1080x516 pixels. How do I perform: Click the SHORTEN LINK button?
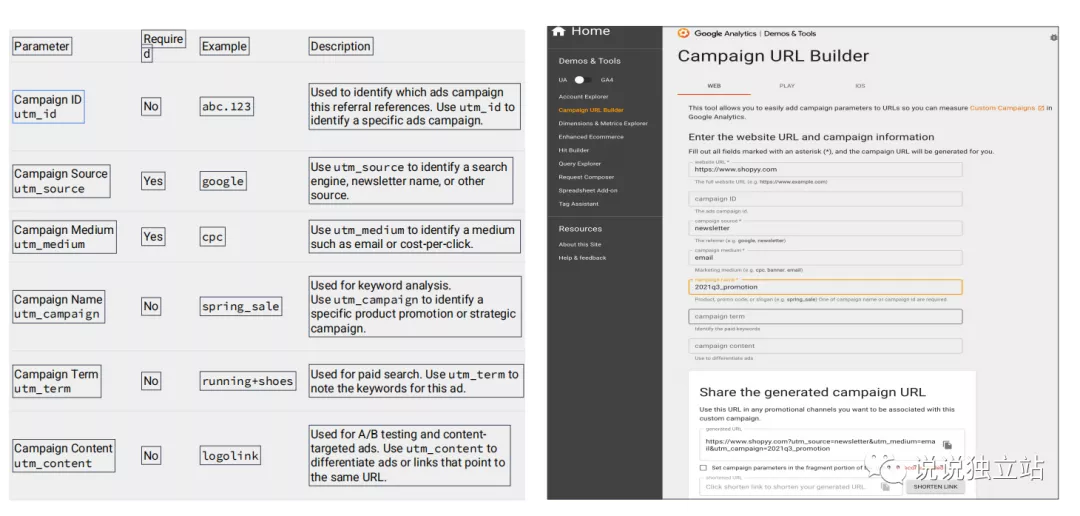click(935, 486)
